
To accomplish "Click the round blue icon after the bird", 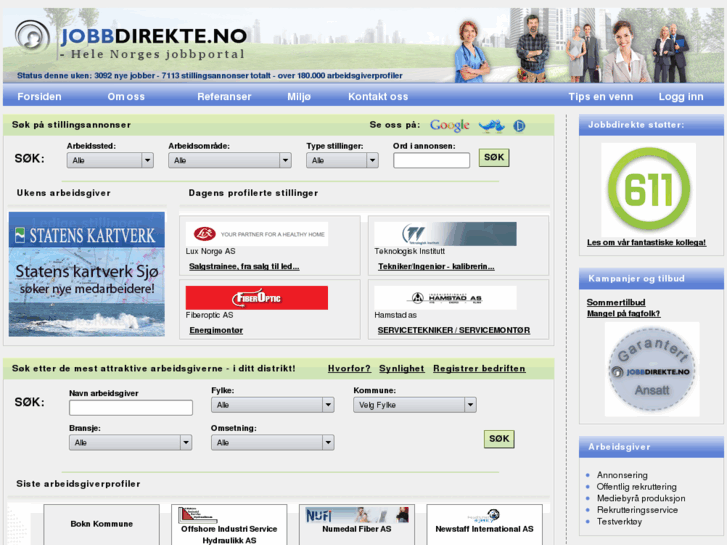I will click(x=519, y=125).
